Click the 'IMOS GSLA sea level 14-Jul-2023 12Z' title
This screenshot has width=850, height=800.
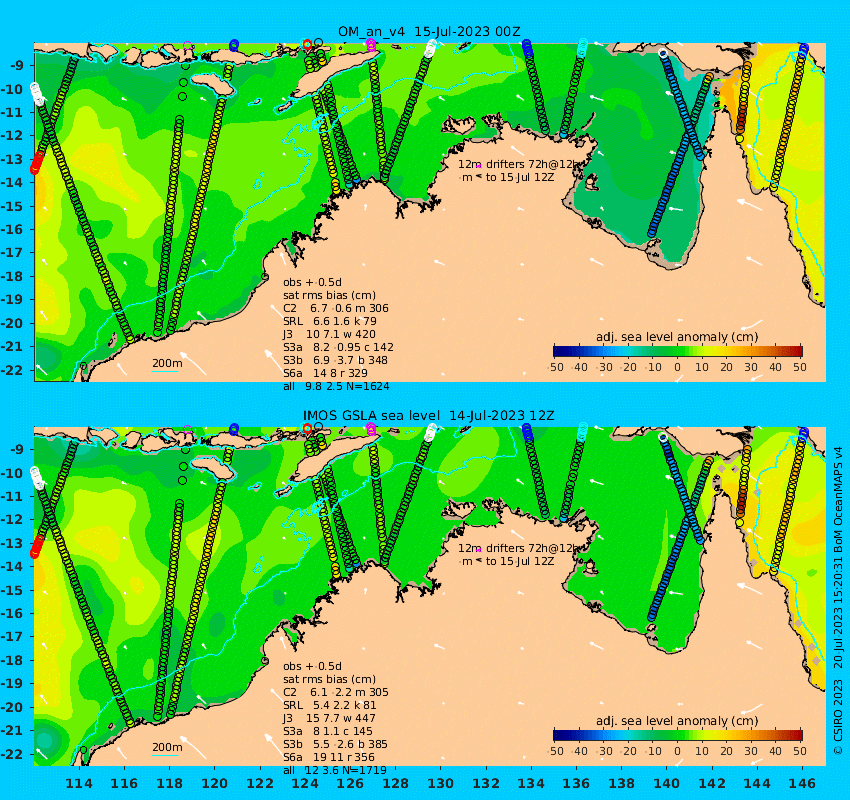(429, 416)
